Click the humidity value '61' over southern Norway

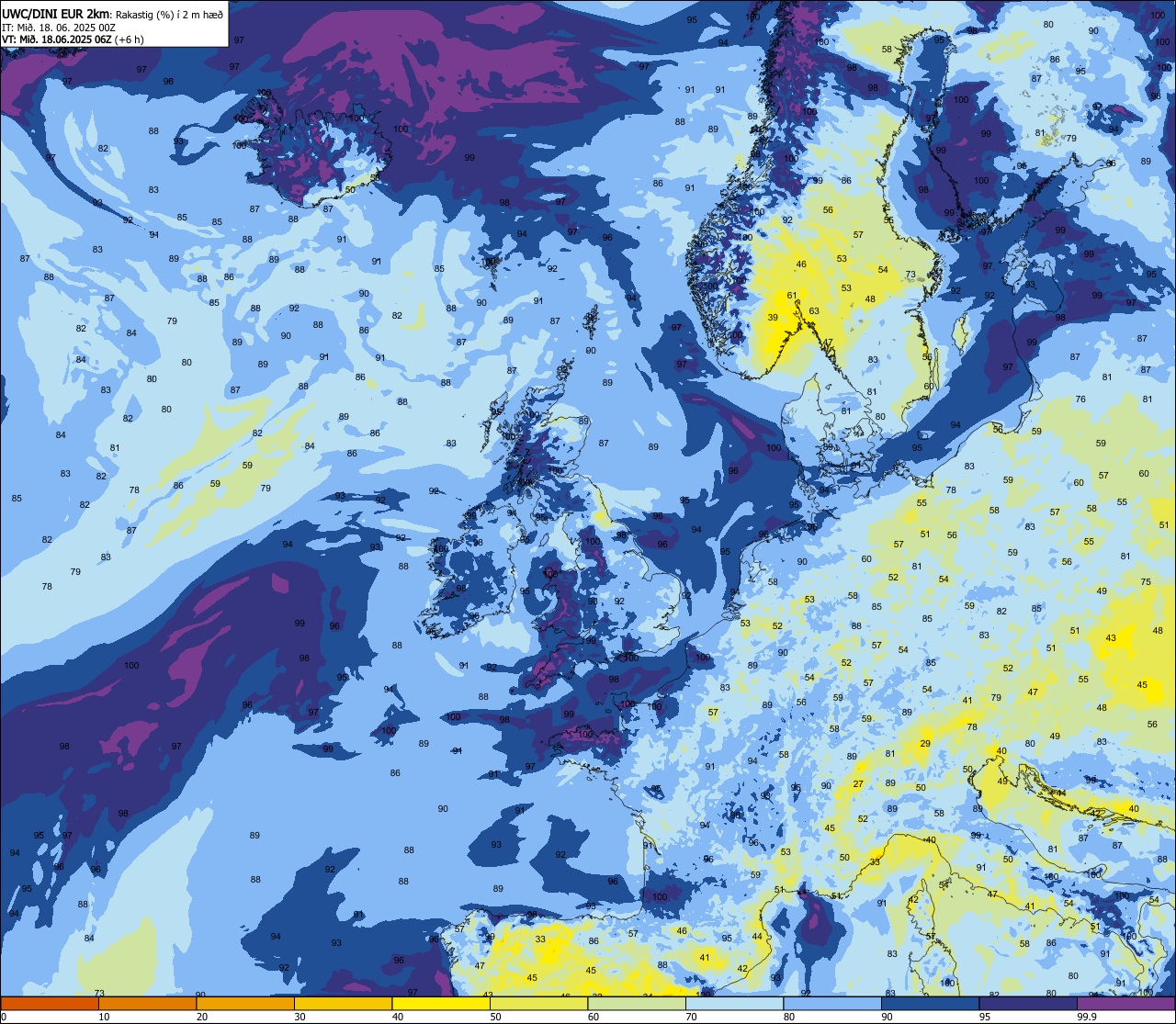point(791,296)
